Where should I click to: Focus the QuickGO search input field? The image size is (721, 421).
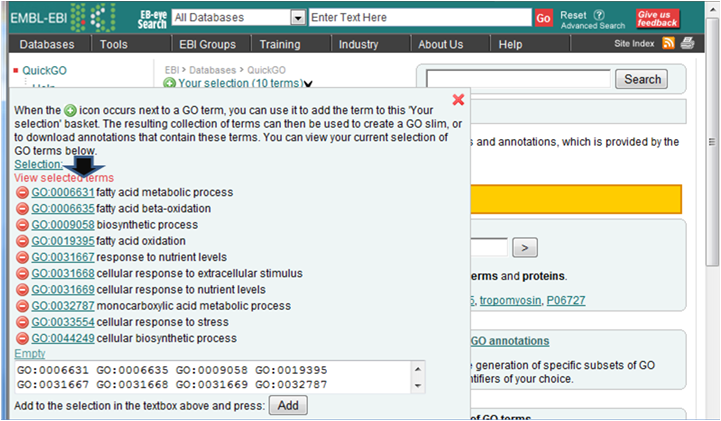518,79
